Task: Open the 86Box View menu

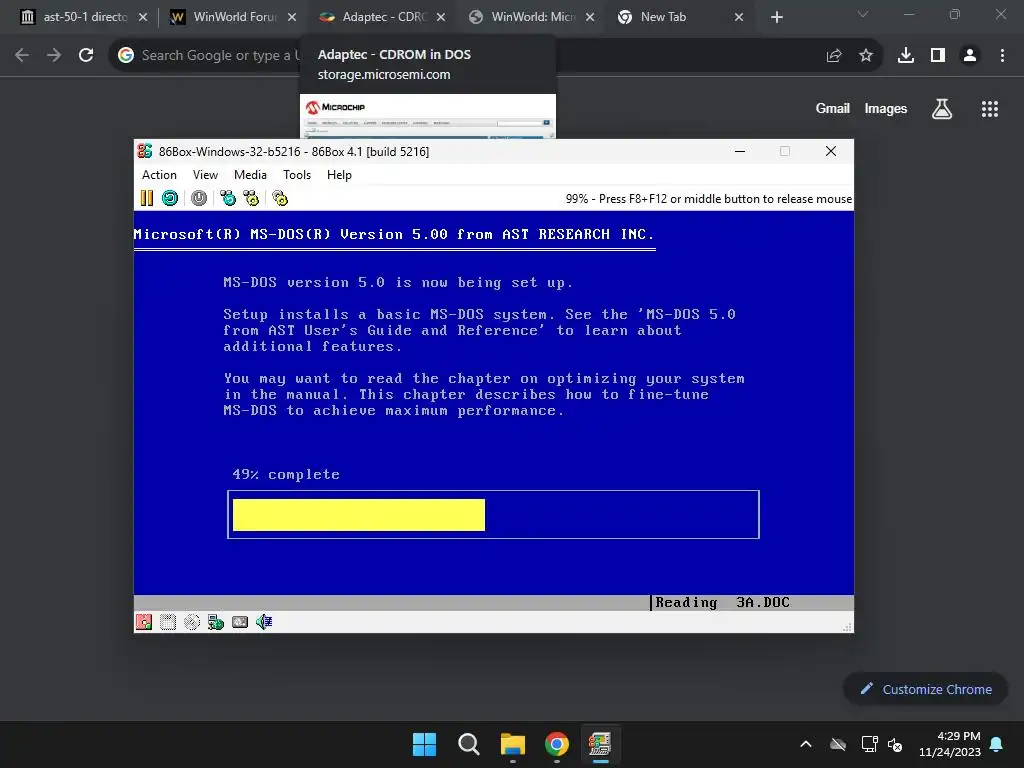Action: tap(205, 175)
